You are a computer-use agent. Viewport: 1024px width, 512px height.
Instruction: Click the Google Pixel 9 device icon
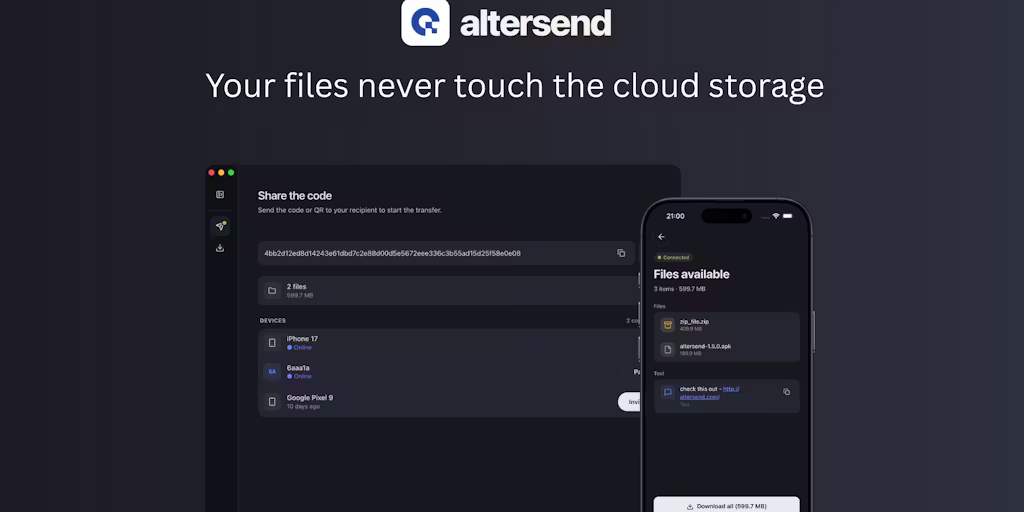[272, 402]
